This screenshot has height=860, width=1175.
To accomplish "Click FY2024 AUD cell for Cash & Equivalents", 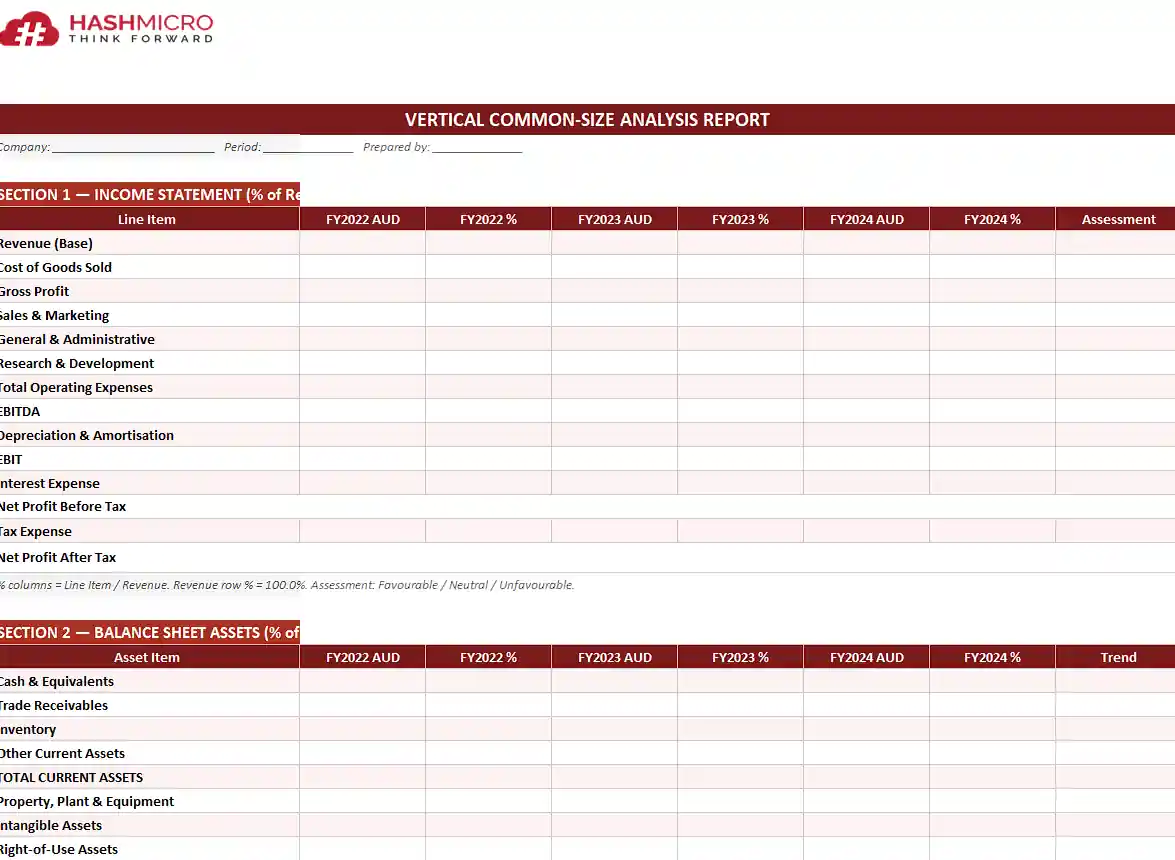I will click(x=866, y=681).
